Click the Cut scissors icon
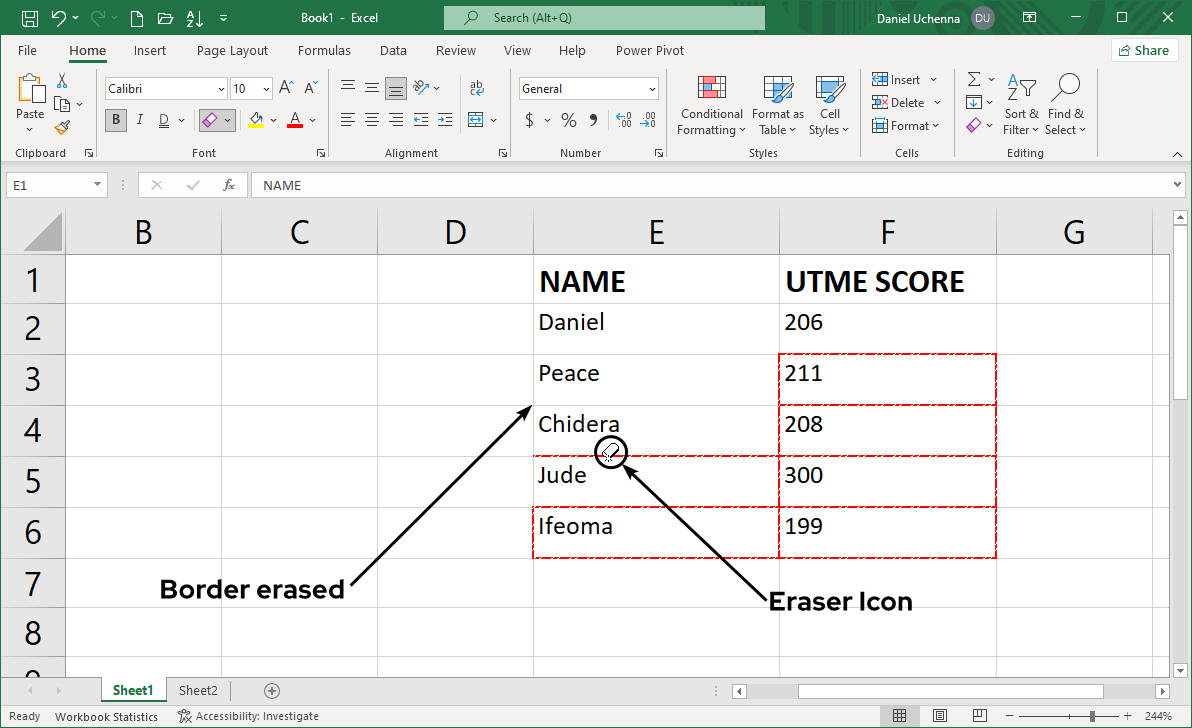Screen dimensions: 1192x728 (62, 80)
